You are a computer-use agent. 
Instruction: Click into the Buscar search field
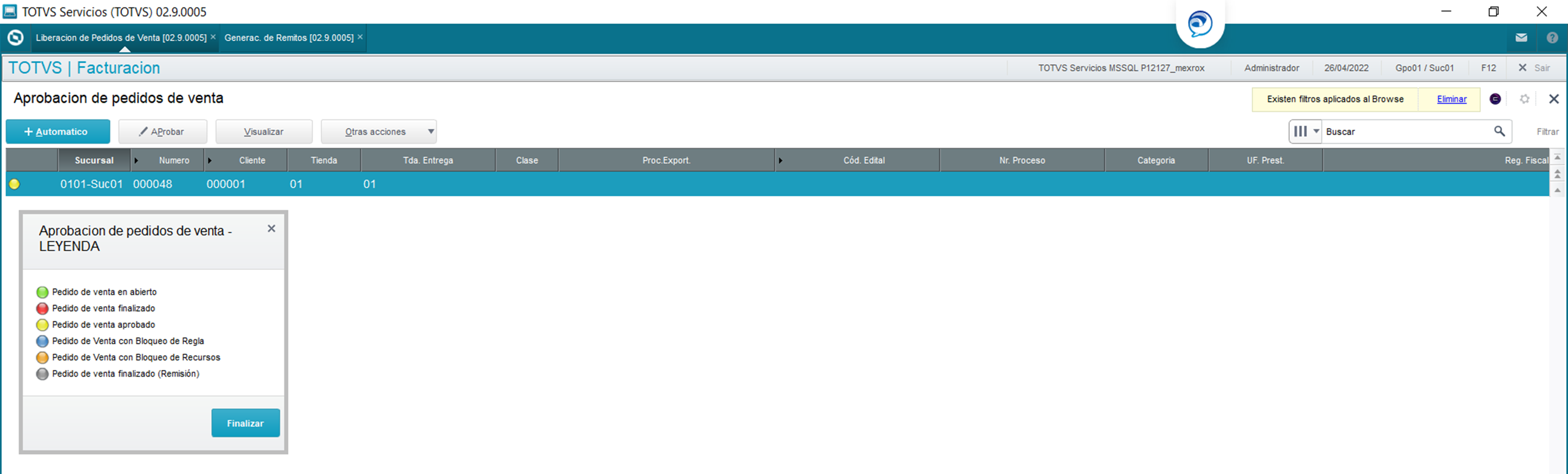coord(1408,131)
